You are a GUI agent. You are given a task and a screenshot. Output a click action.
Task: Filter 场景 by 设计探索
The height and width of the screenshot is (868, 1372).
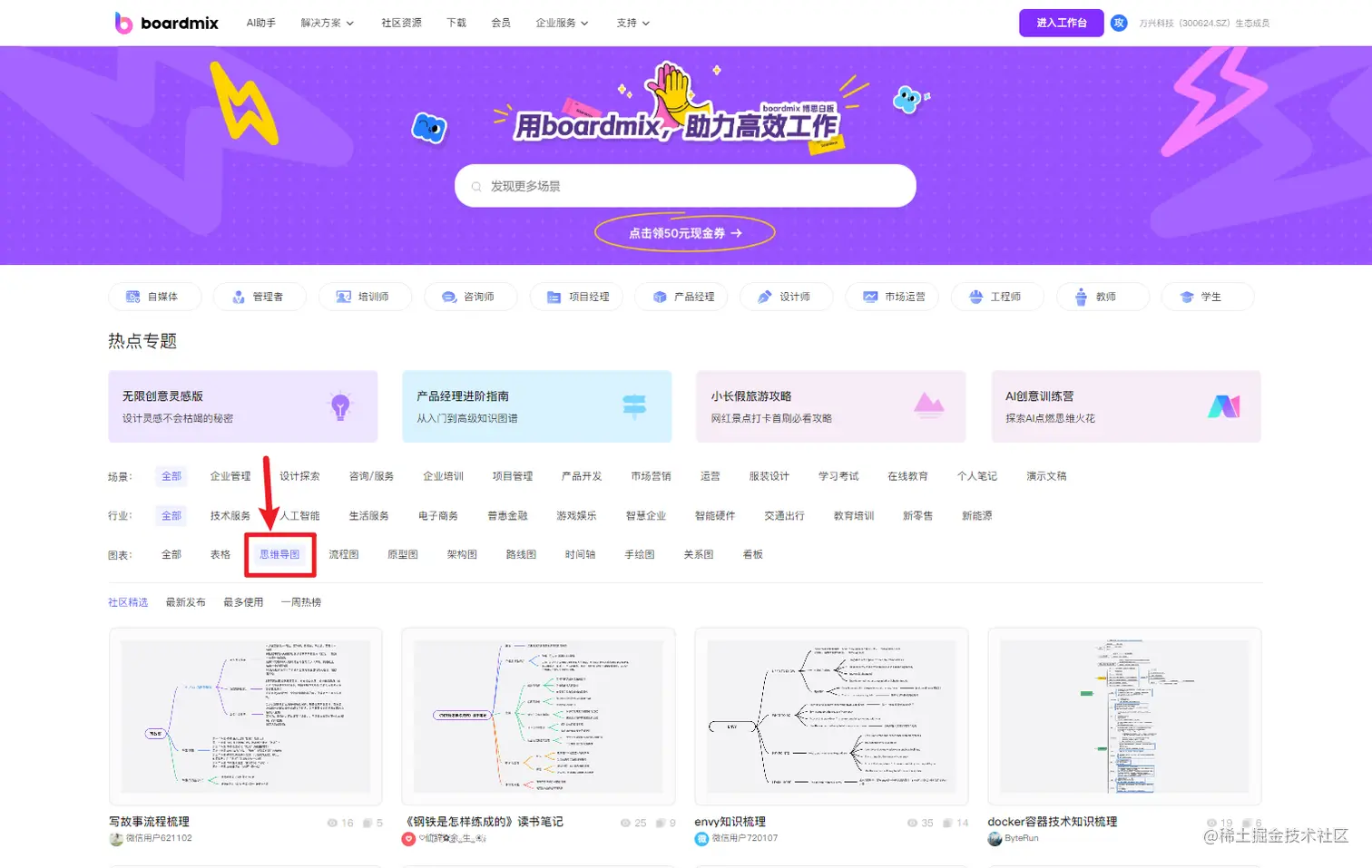299,476
